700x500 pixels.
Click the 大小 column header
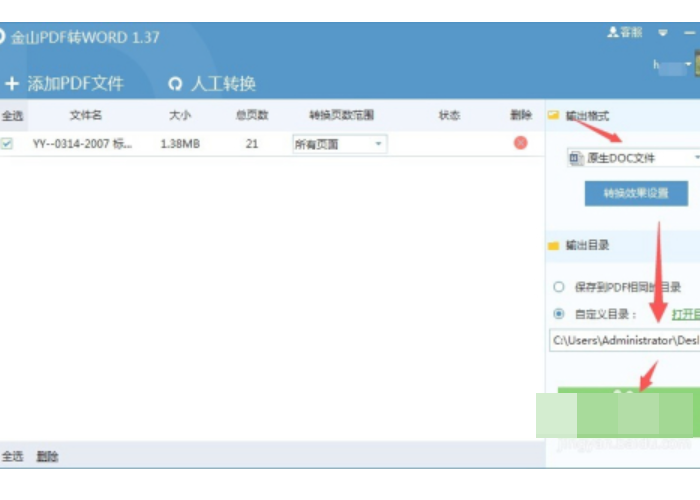pyautogui.click(x=180, y=115)
